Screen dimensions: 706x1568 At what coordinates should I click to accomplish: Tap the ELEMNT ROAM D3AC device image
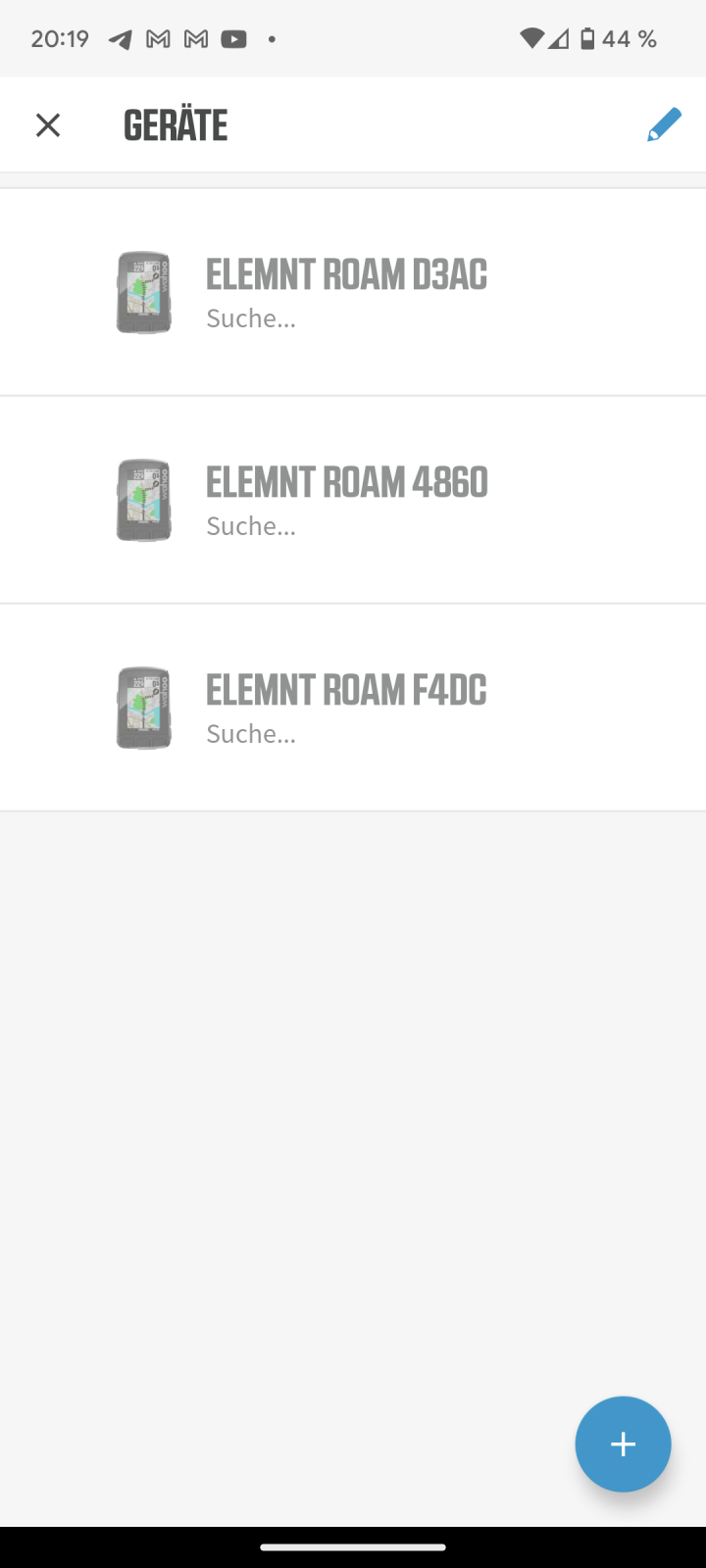pyautogui.click(x=144, y=292)
